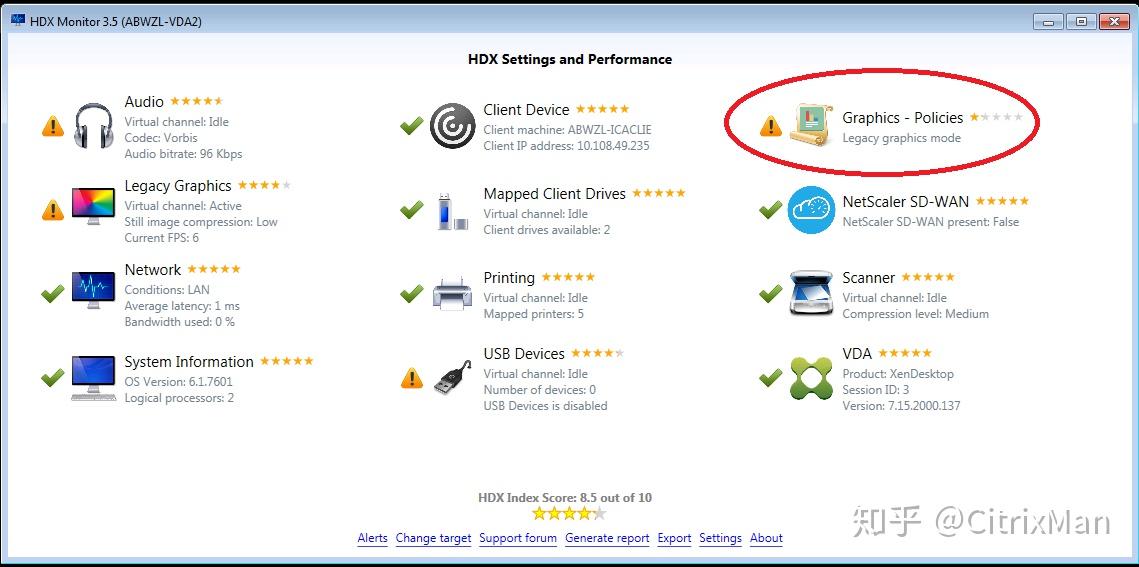Click the Generate report link
The image size is (1139, 567).
pos(607,538)
